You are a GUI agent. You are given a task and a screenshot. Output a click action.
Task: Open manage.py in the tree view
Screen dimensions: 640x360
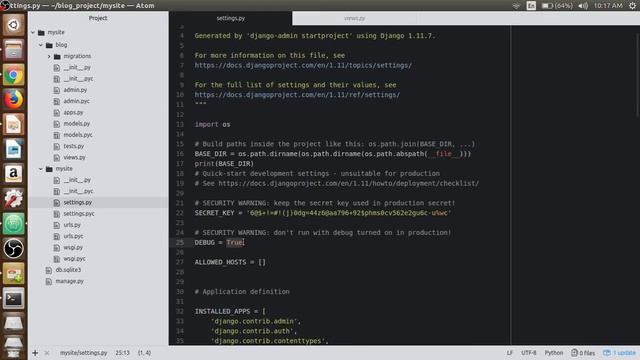click(69, 281)
